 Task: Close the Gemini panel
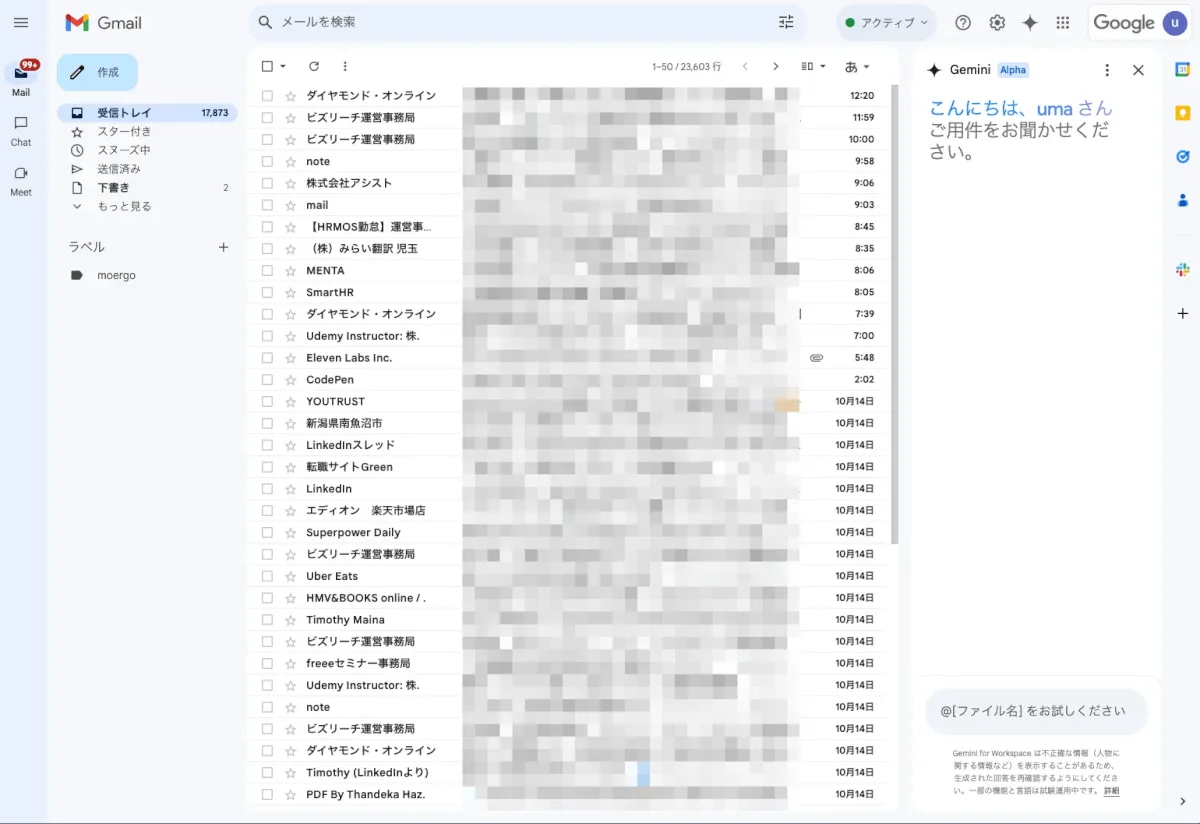tap(1138, 70)
